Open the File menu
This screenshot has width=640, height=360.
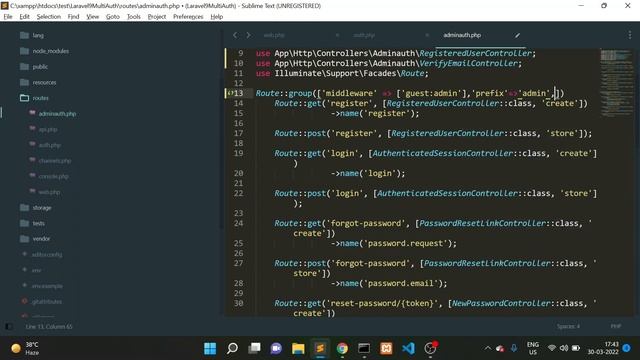point(8,17)
